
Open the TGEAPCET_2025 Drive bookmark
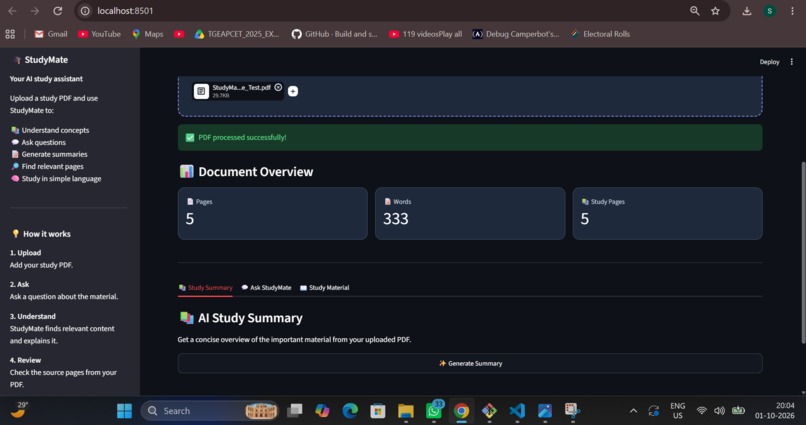237,34
